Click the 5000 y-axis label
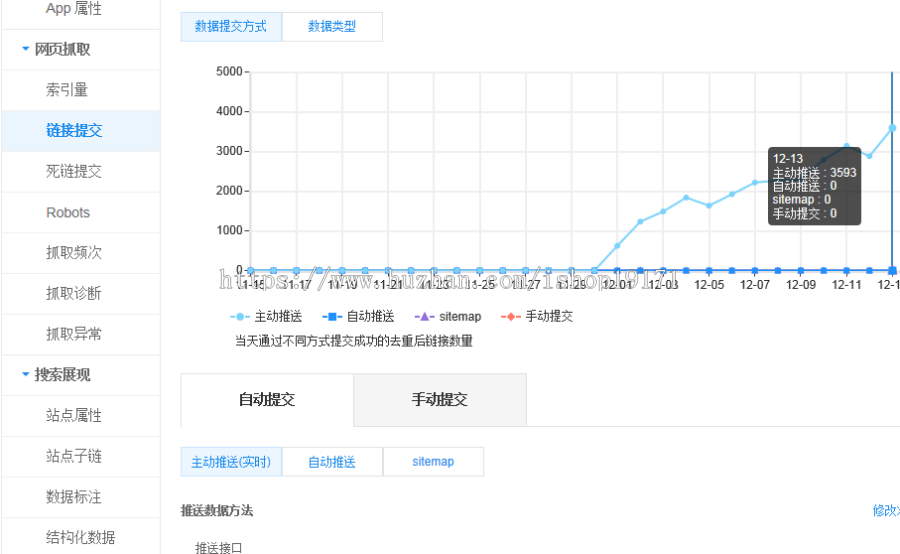This screenshot has height=554, width=900. (x=229, y=71)
